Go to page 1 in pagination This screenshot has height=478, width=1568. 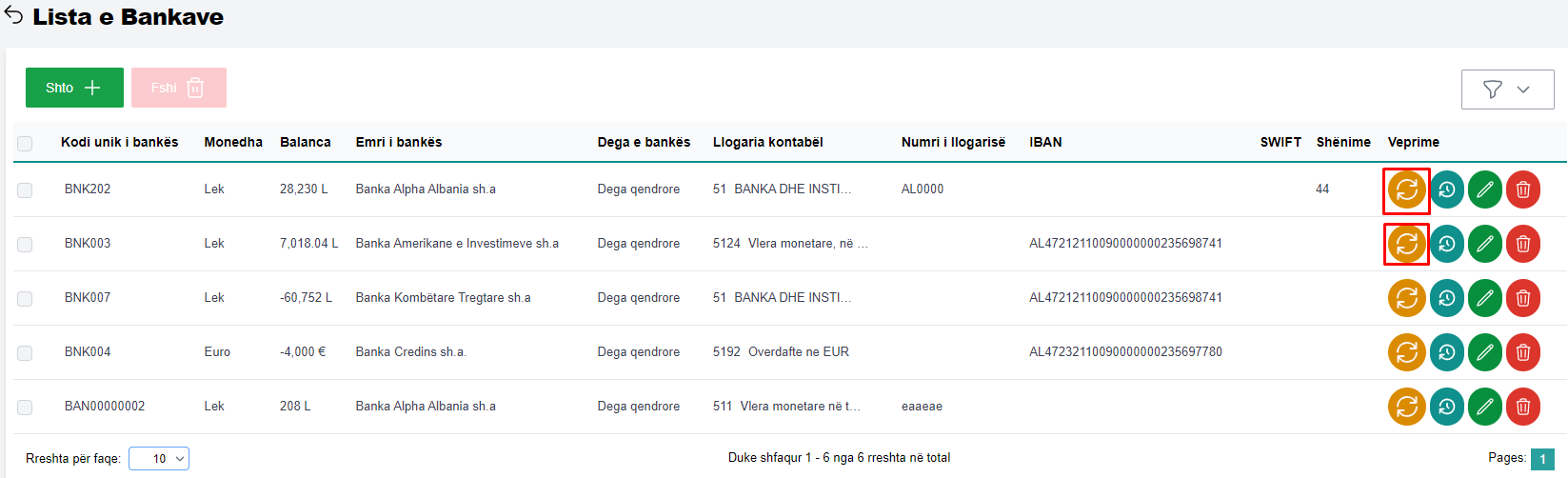click(1542, 459)
